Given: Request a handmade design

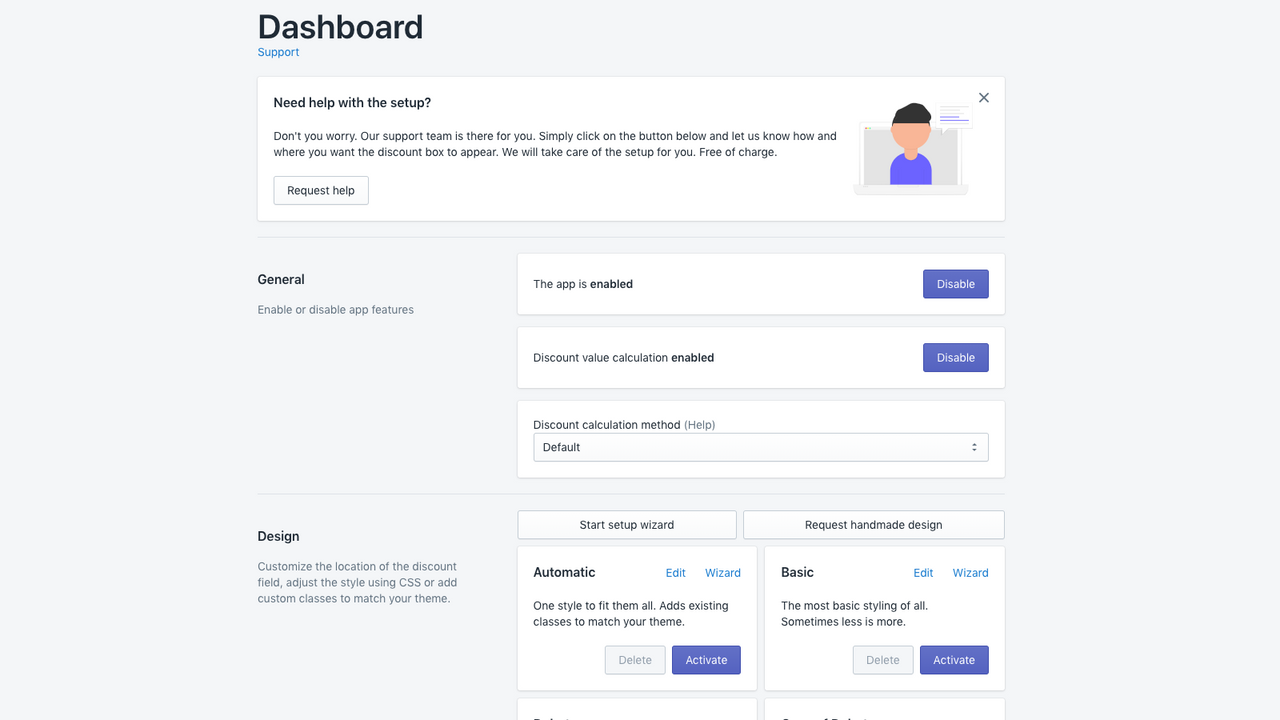Looking at the screenshot, I should coord(873,524).
